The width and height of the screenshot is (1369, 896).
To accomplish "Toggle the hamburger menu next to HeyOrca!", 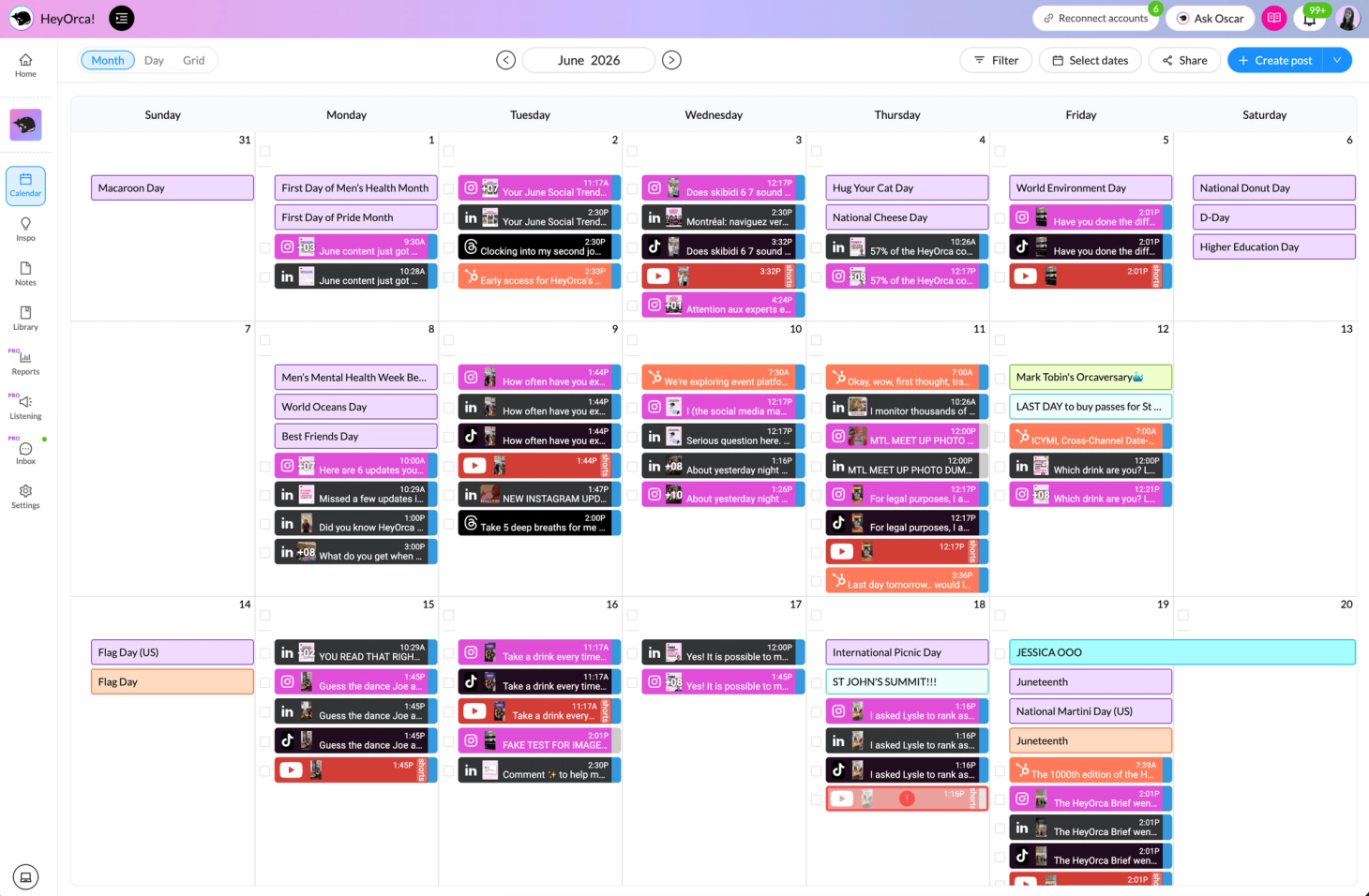I will click(x=122, y=18).
